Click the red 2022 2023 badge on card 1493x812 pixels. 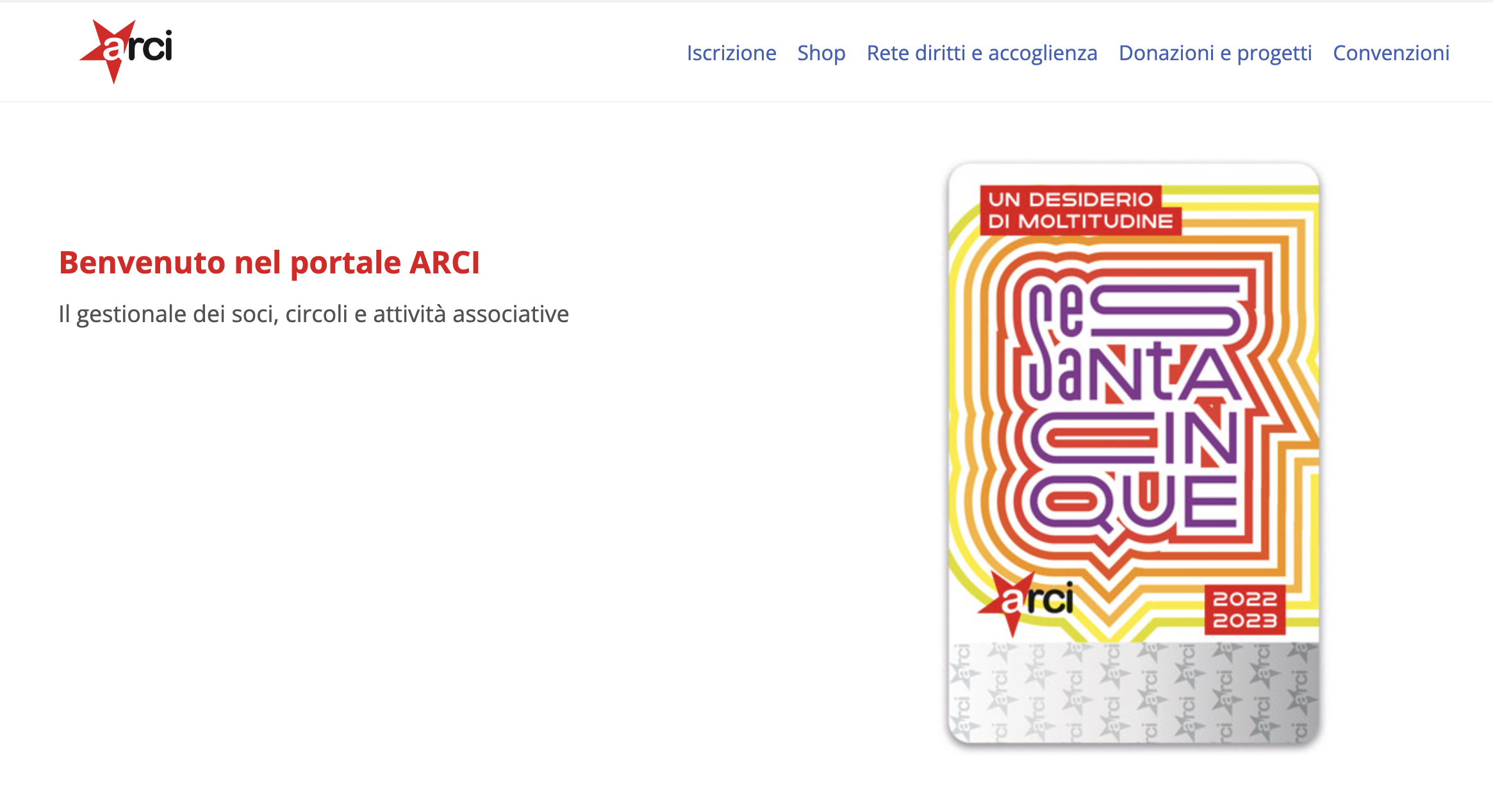pyautogui.click(x=1244, y=610)
